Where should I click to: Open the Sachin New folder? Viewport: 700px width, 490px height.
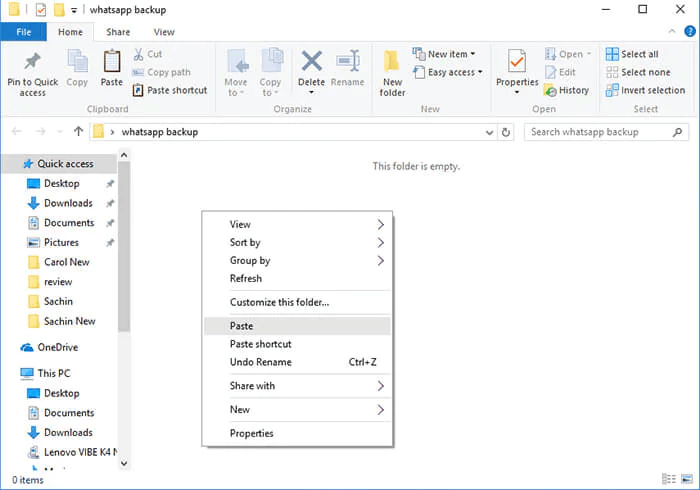point(60,321)
